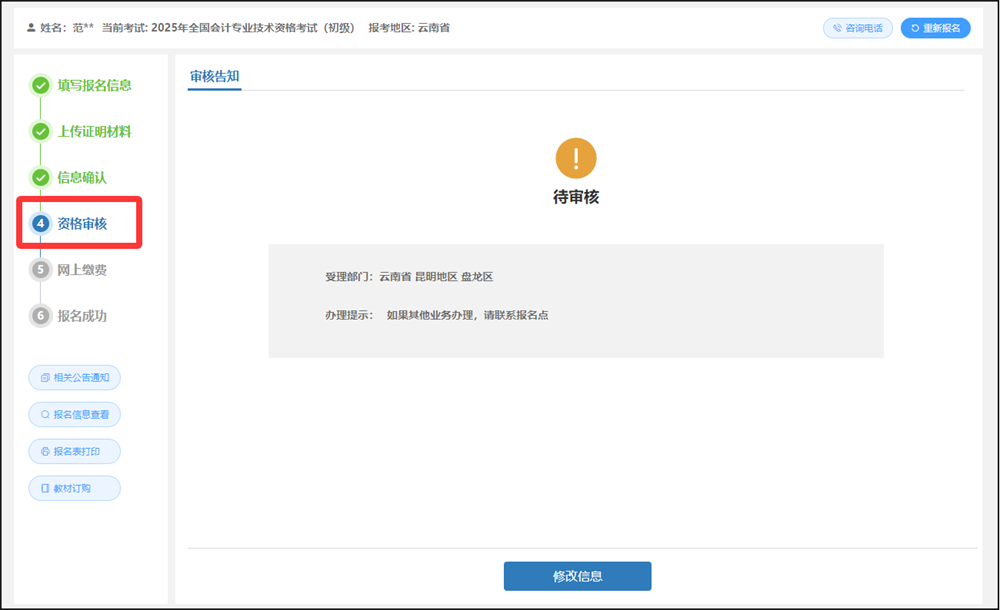Click the 重新报名 button
The height and width of the screenshot is (610, 1000).
coord(936,28)
